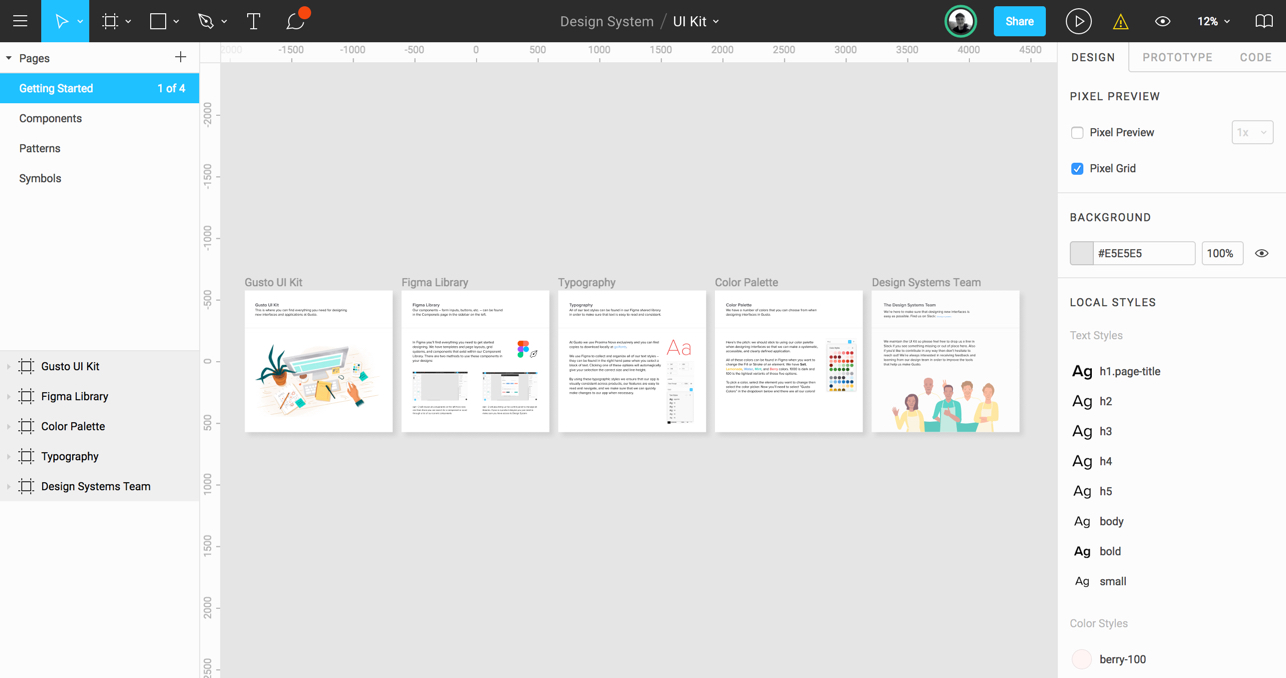
Task: Select the Rectangle shape tool
Action: (x=158, y=21)
